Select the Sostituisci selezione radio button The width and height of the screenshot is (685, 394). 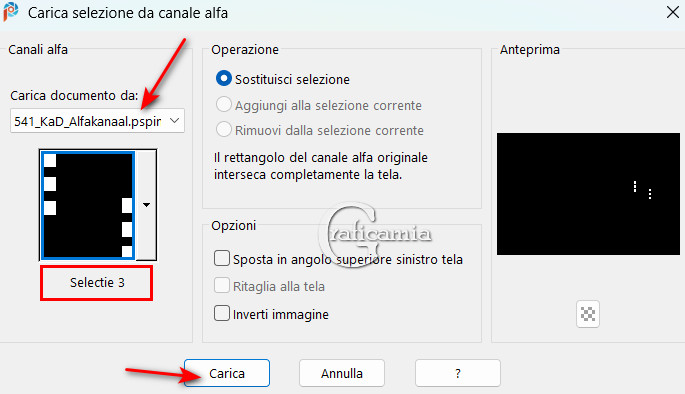224,79
